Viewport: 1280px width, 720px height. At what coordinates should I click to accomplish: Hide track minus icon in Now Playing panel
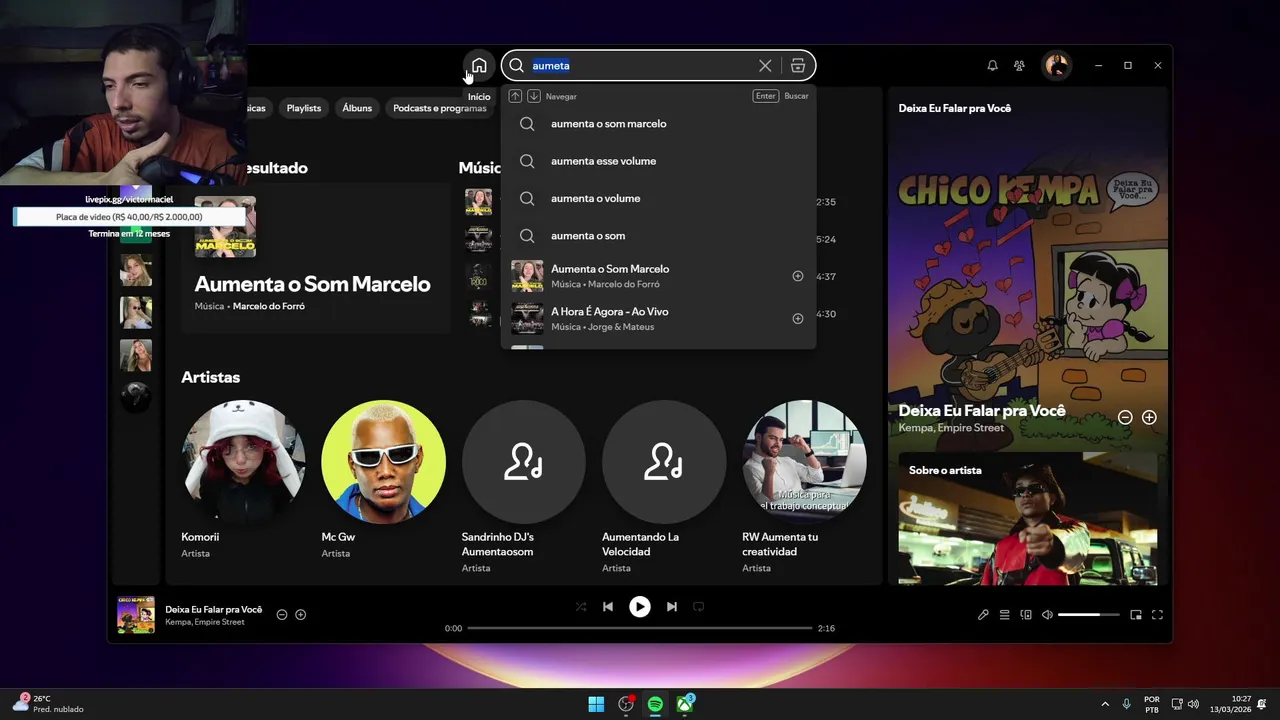click(1125, 418)
